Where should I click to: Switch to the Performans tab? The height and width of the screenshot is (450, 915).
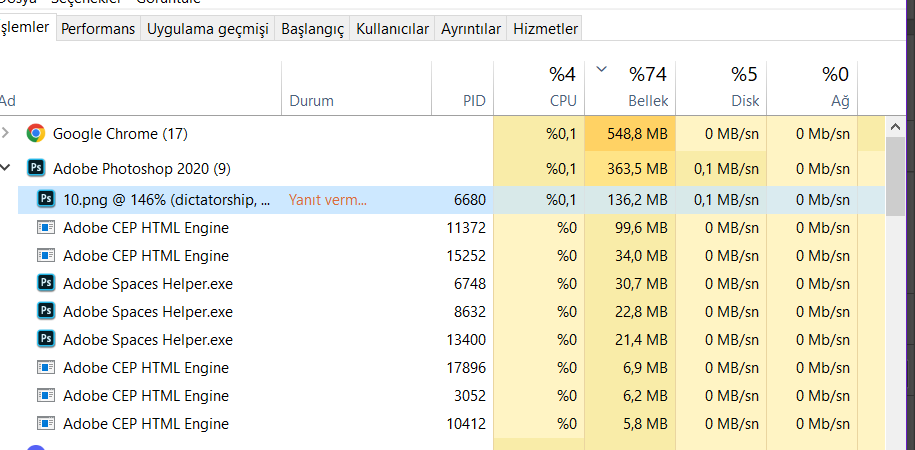[x=98, y=29]
